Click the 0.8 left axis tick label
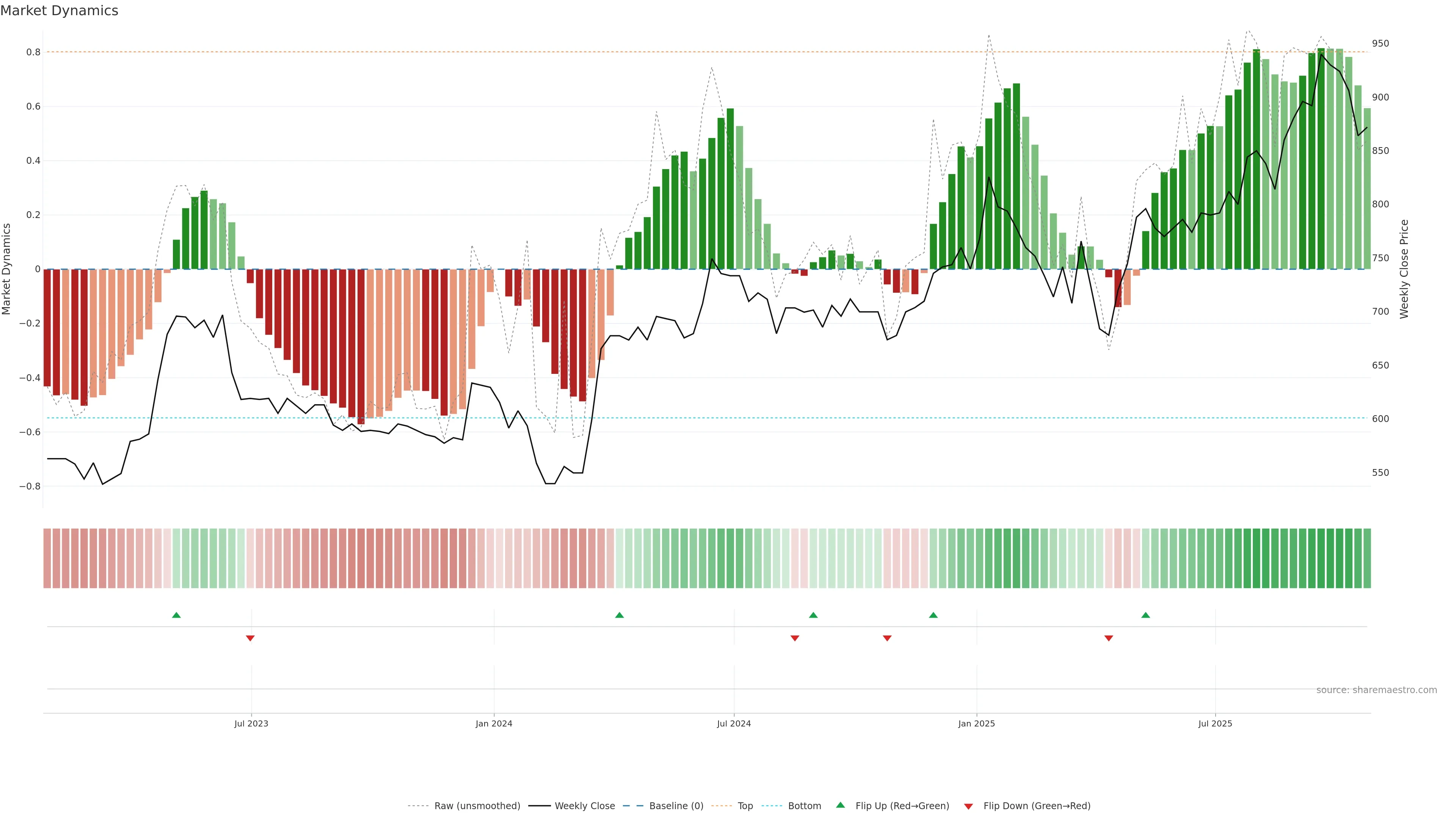 33,52
